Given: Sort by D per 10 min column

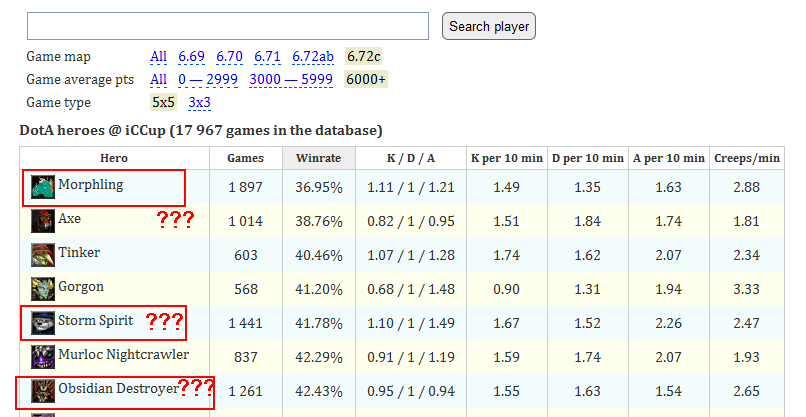Looking at the screenshot, I should 588,158.
